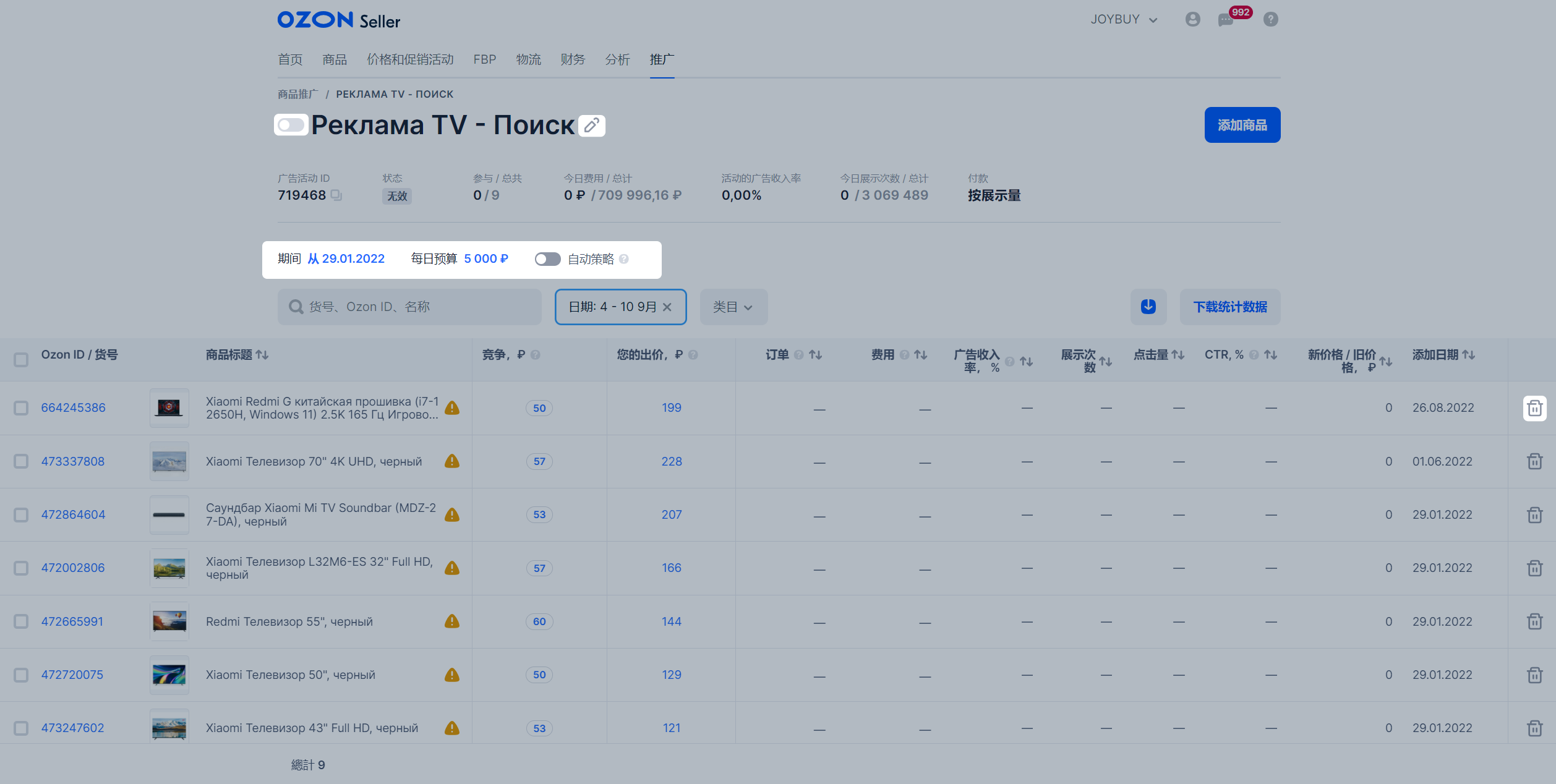Open product link 473247602
This screenshot has height=784, width=1556.
pos(72,728)
